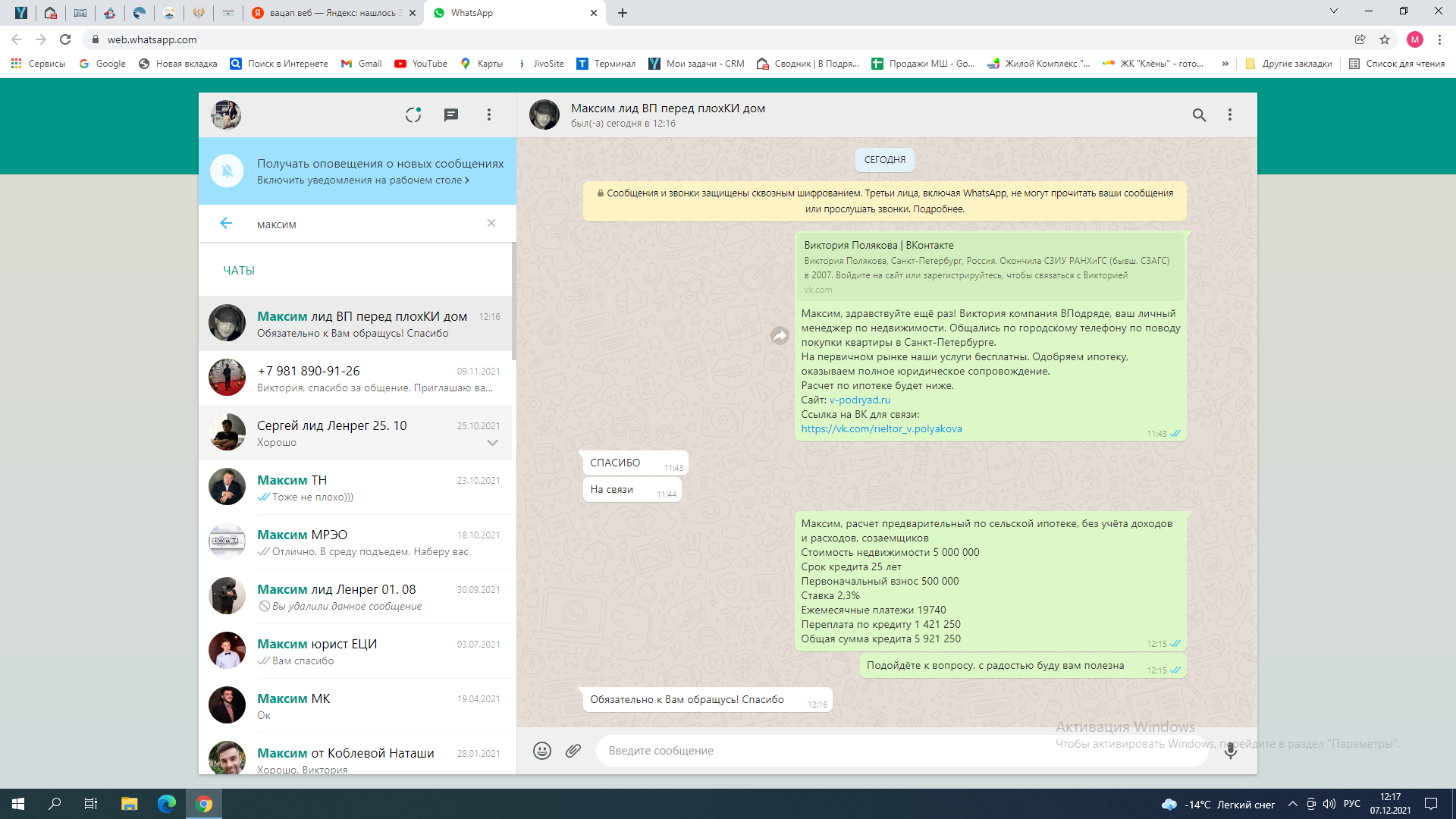The image size is (1456, 819).
Task: Open contact profile picture in chat header
Action: tap(544, 115)
